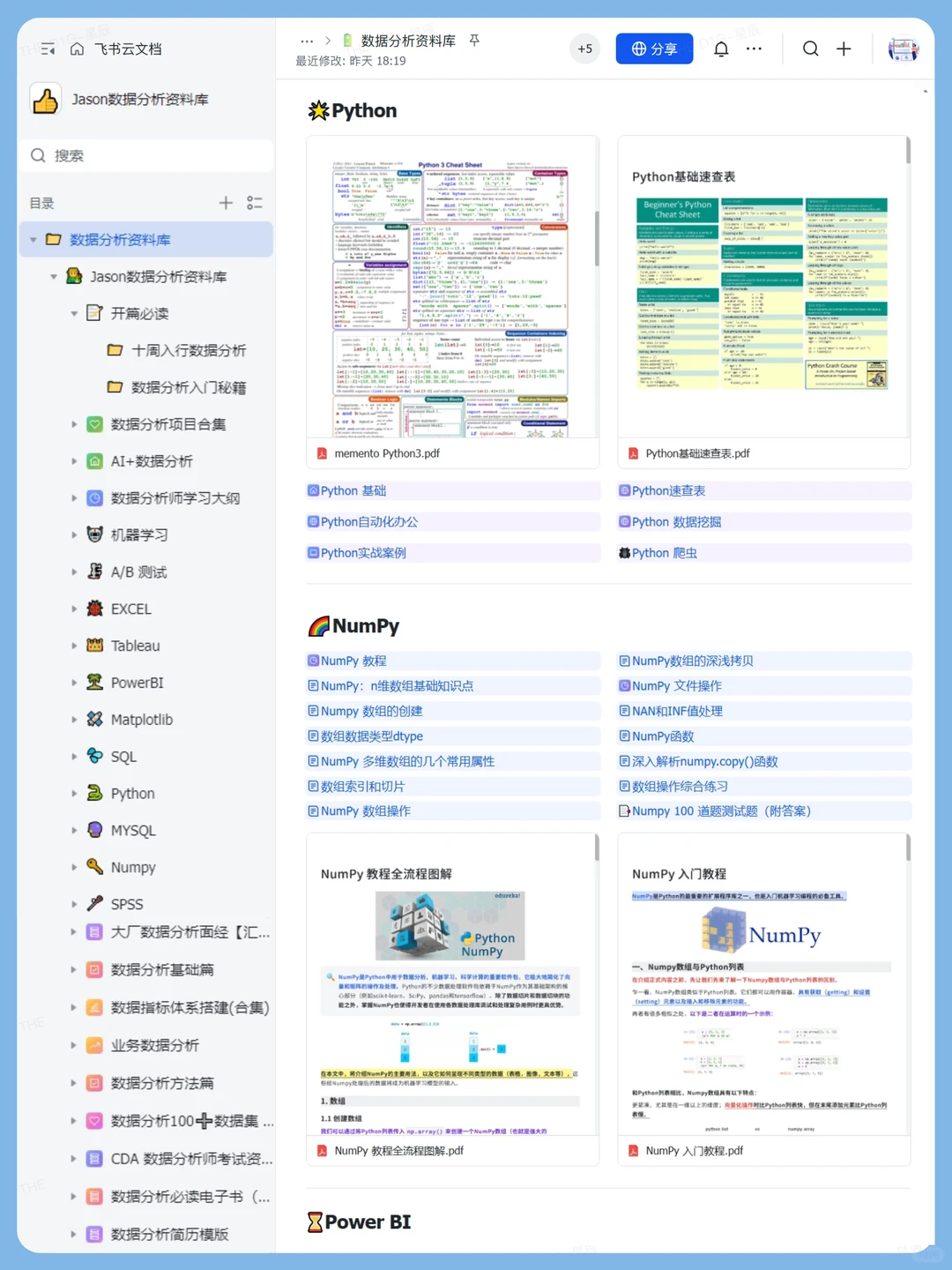Viewport: 952px width, 1270px height.
Task: Expand the 机器学习 node
Action: [74, 535]
